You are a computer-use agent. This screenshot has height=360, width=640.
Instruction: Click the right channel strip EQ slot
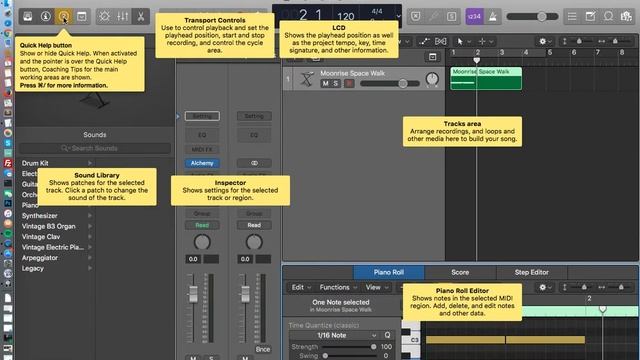pyautogui.click(x=254, y=135)
